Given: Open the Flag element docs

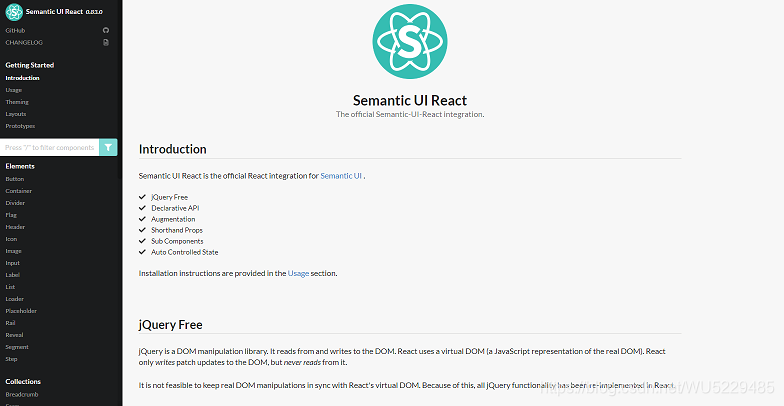Looking at the screenshot, I should point(11,215).
